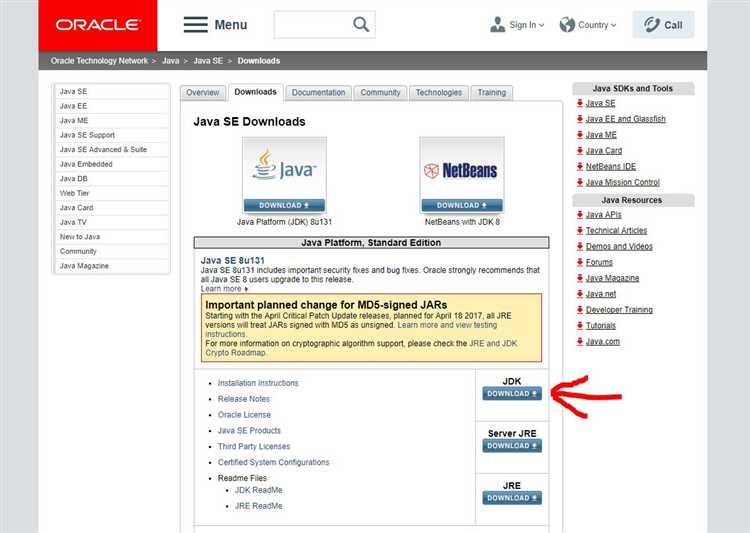Open Third Party Licenses link
Screen dimensions: 750x533
click(x=254, y=446)
